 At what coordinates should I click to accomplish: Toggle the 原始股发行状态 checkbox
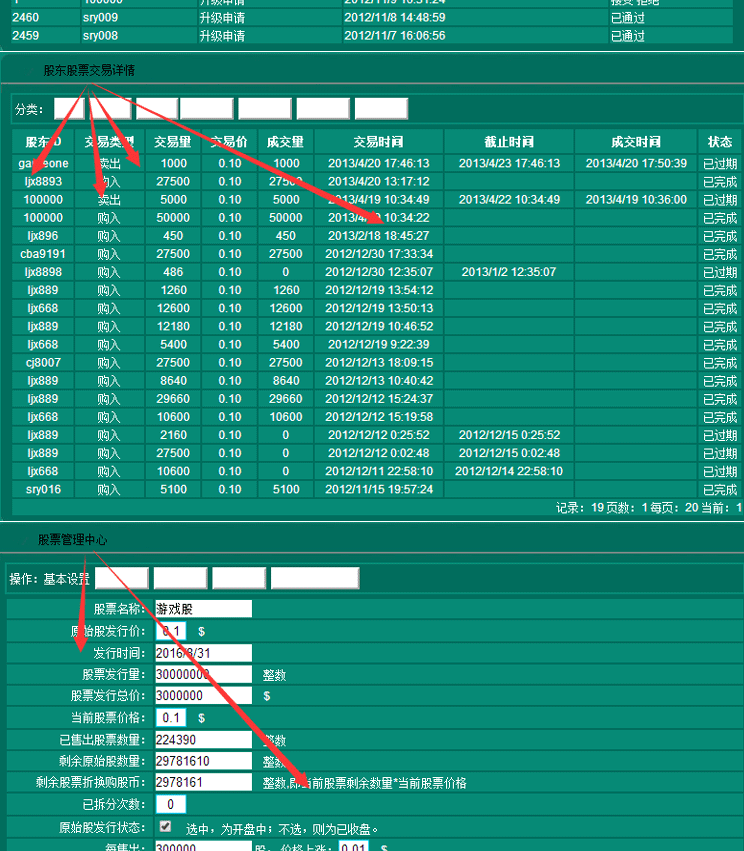tap(166, 827)
